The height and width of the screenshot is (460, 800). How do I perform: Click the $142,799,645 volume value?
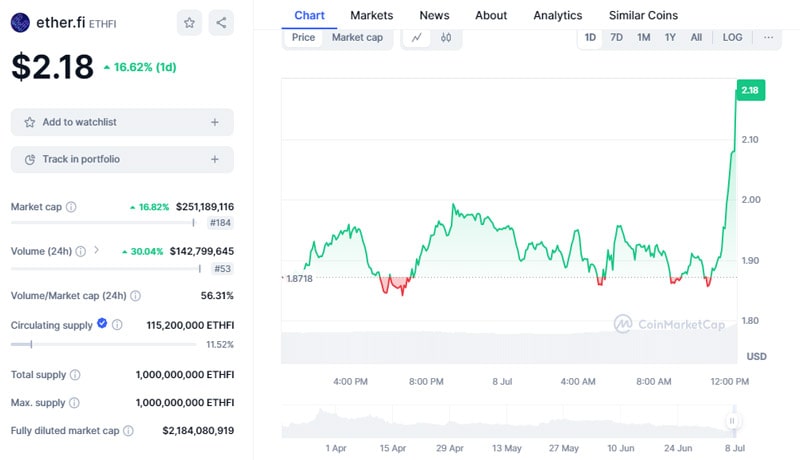(202, 251)
